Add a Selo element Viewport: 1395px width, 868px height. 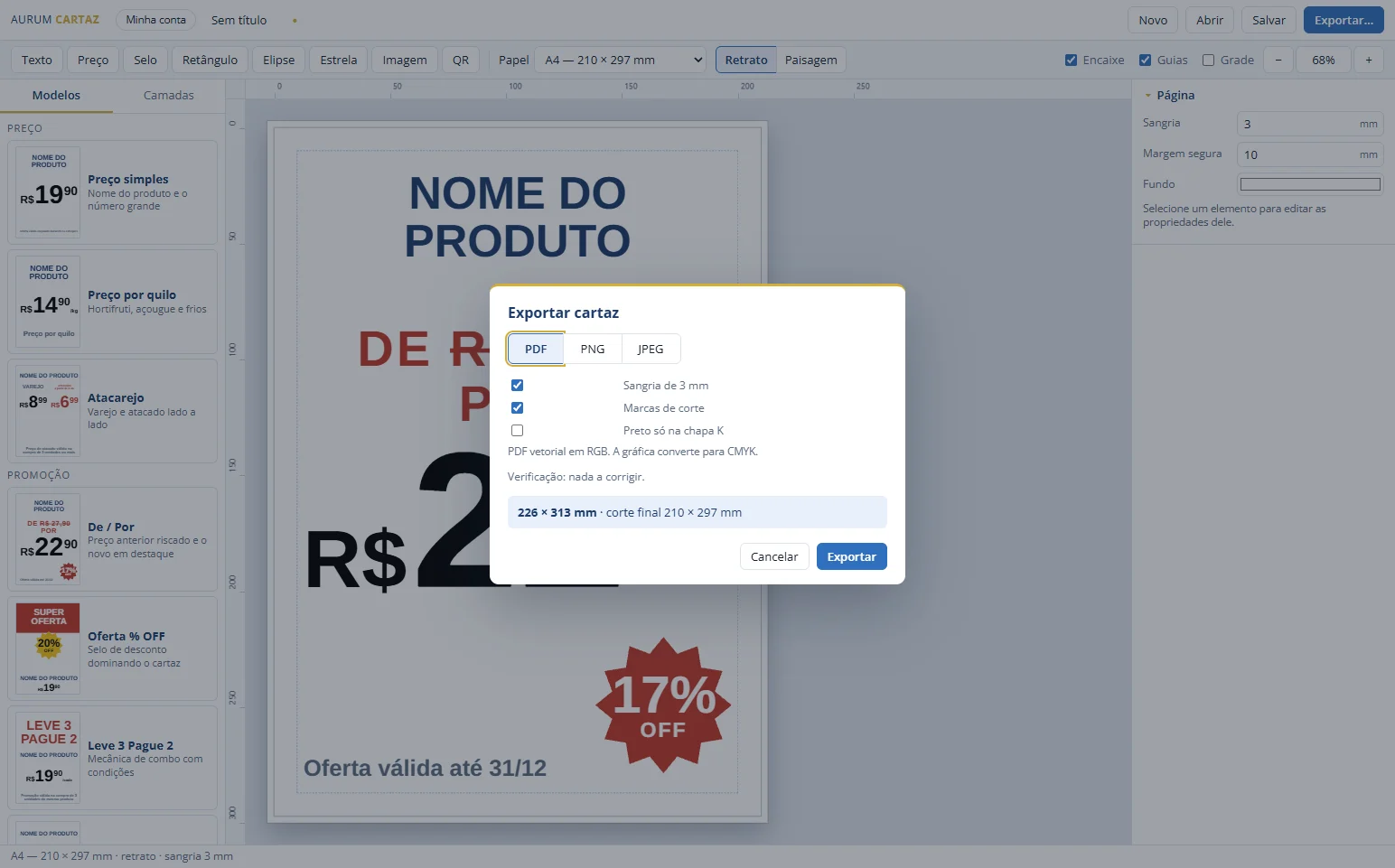[145, 60]
